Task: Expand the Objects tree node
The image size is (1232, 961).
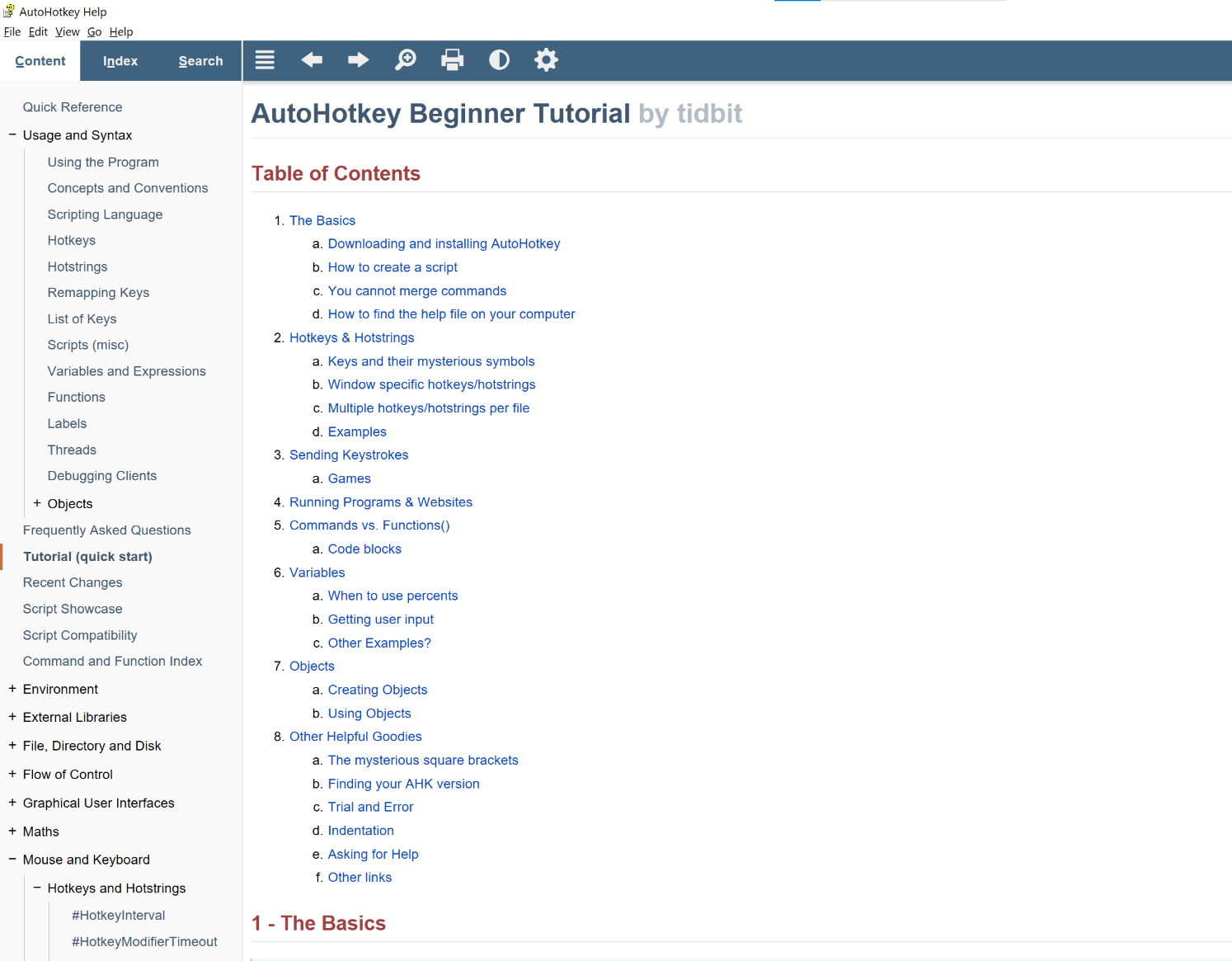Action: click(x=37, y=503)
